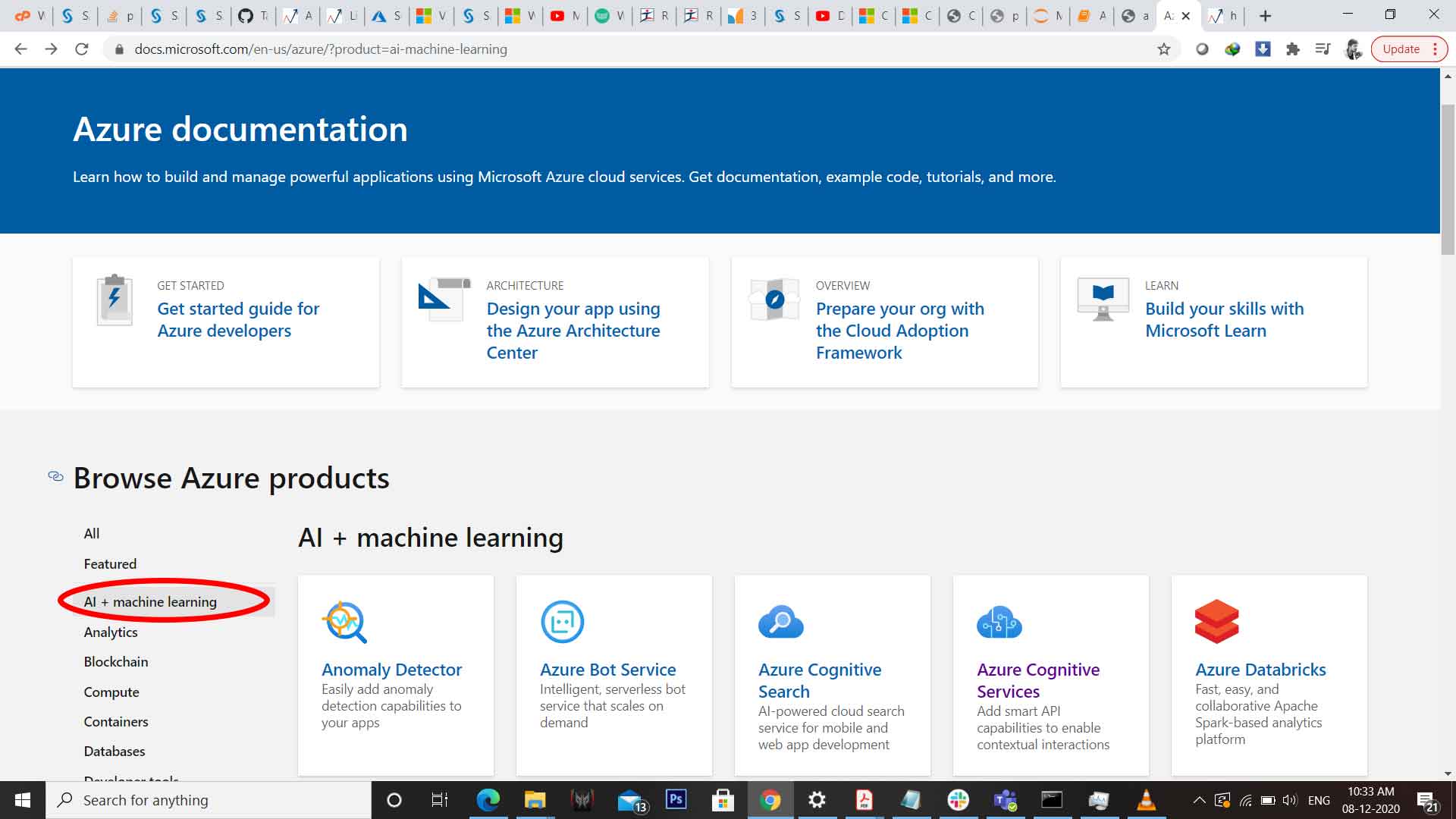Open taskbar volume control
Viewport: 1456px width, 819px height.
click(1290, 800)
